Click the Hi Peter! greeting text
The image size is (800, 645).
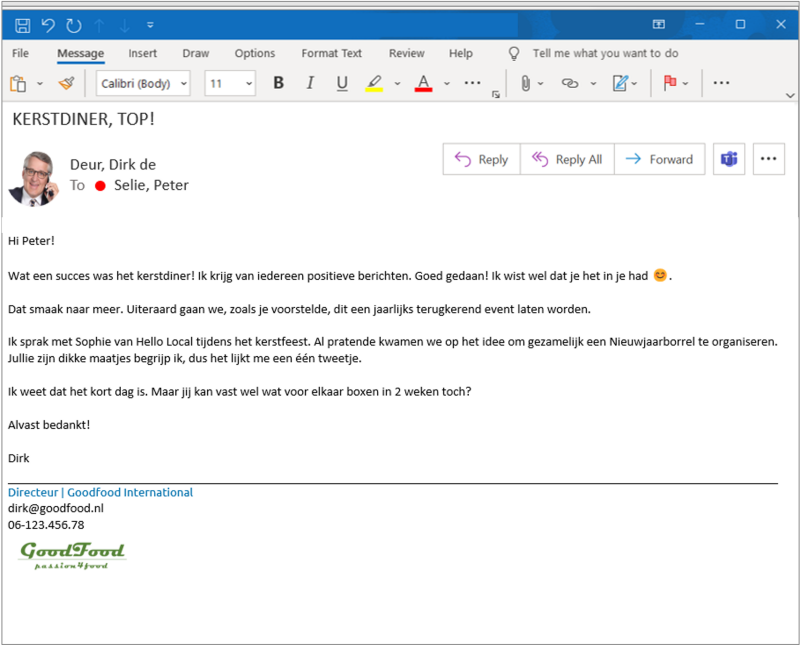click(31, 241)
